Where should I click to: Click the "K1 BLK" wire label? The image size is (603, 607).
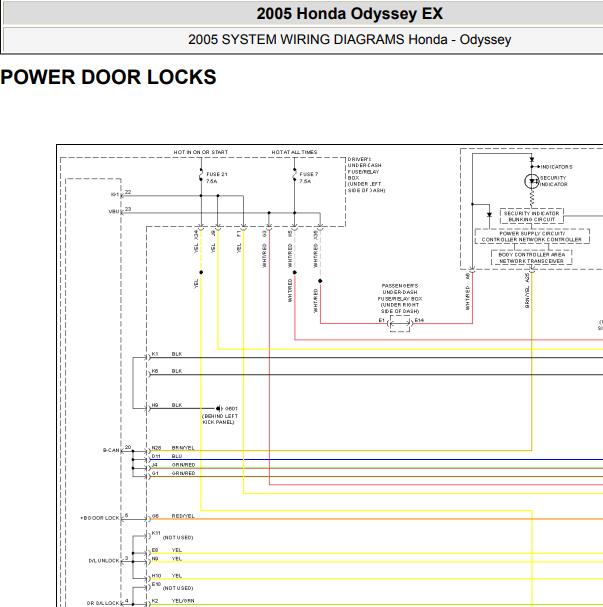[x=166, y=354]
